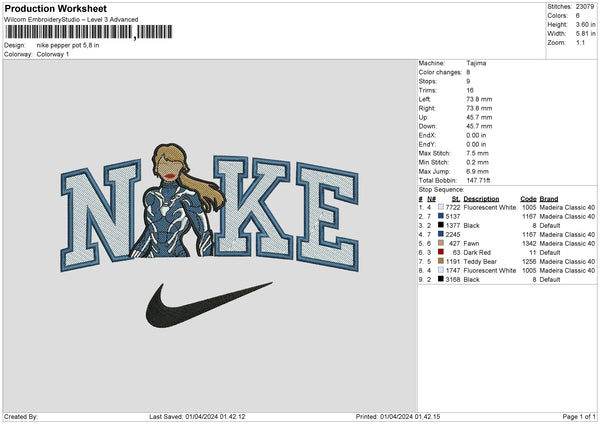Viewport: 600px width, 424px height.
Task: Click the 'Right:' measurement label
Action: 426,108
